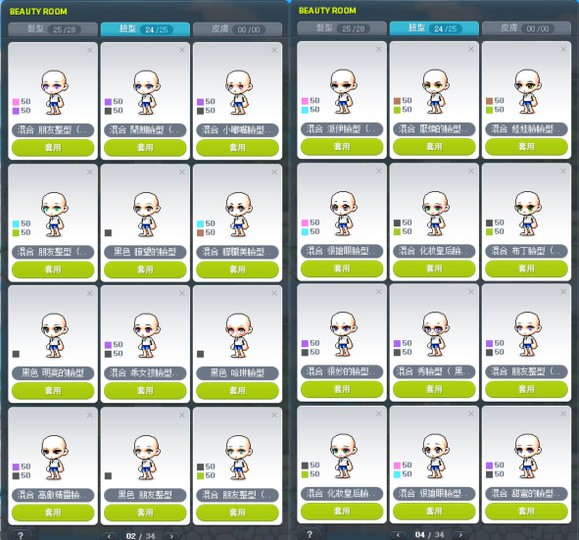Go to next page in right panel

tap(460, 534)
